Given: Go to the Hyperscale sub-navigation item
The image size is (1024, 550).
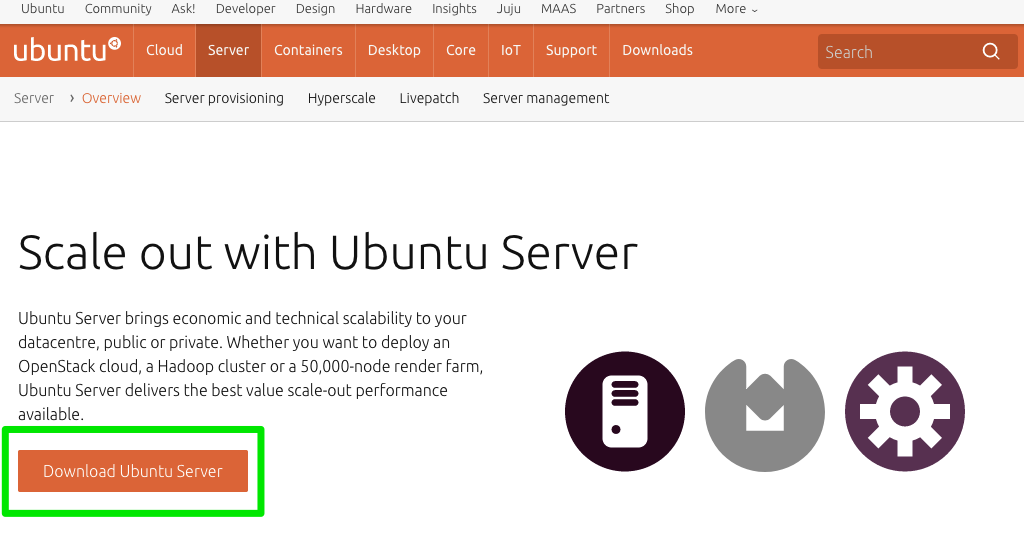Looking at the screenshot, I should pyautogui.click(x=342, y=99).
